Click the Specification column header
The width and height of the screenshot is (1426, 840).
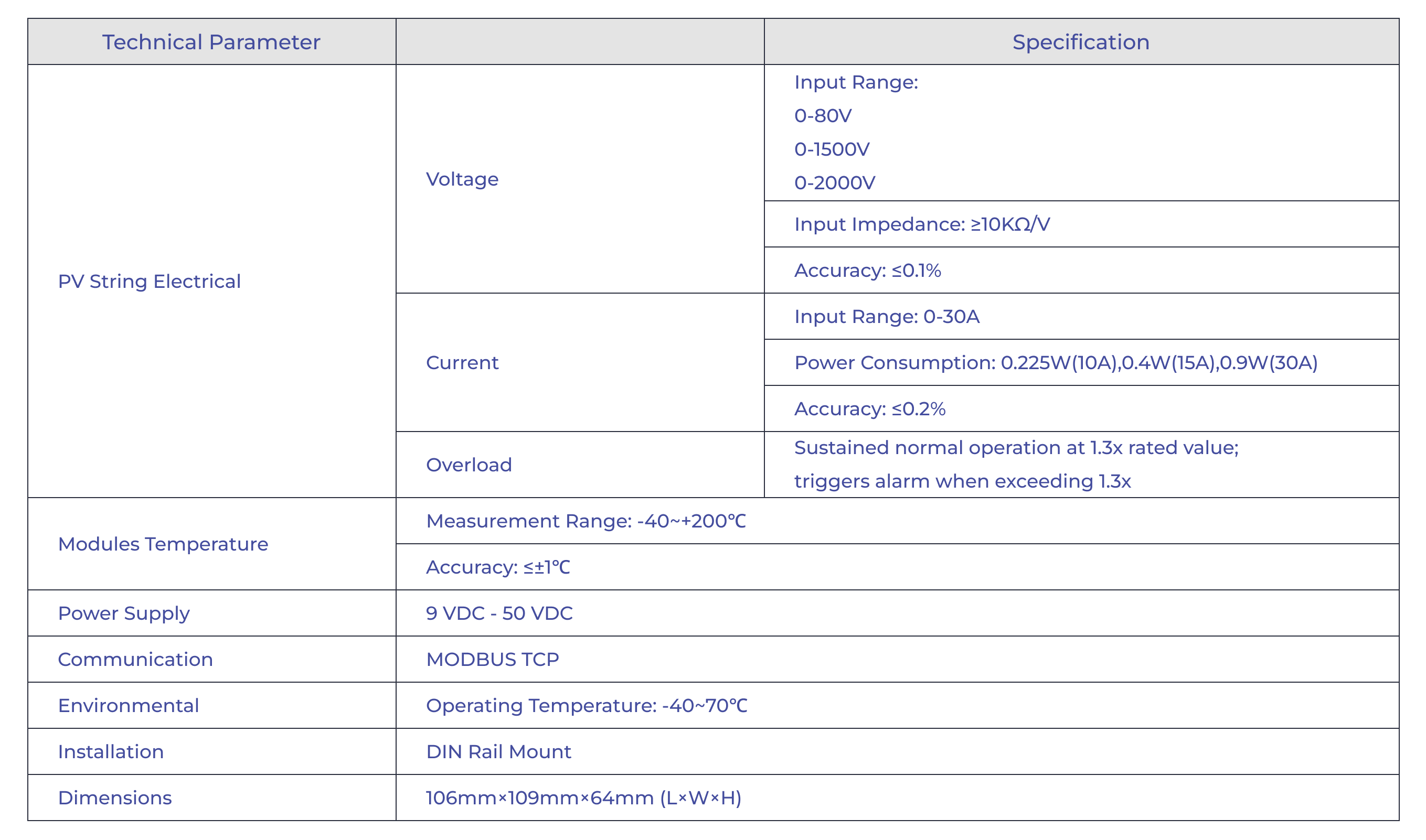pyautogui.click(x=1080, y=42)
